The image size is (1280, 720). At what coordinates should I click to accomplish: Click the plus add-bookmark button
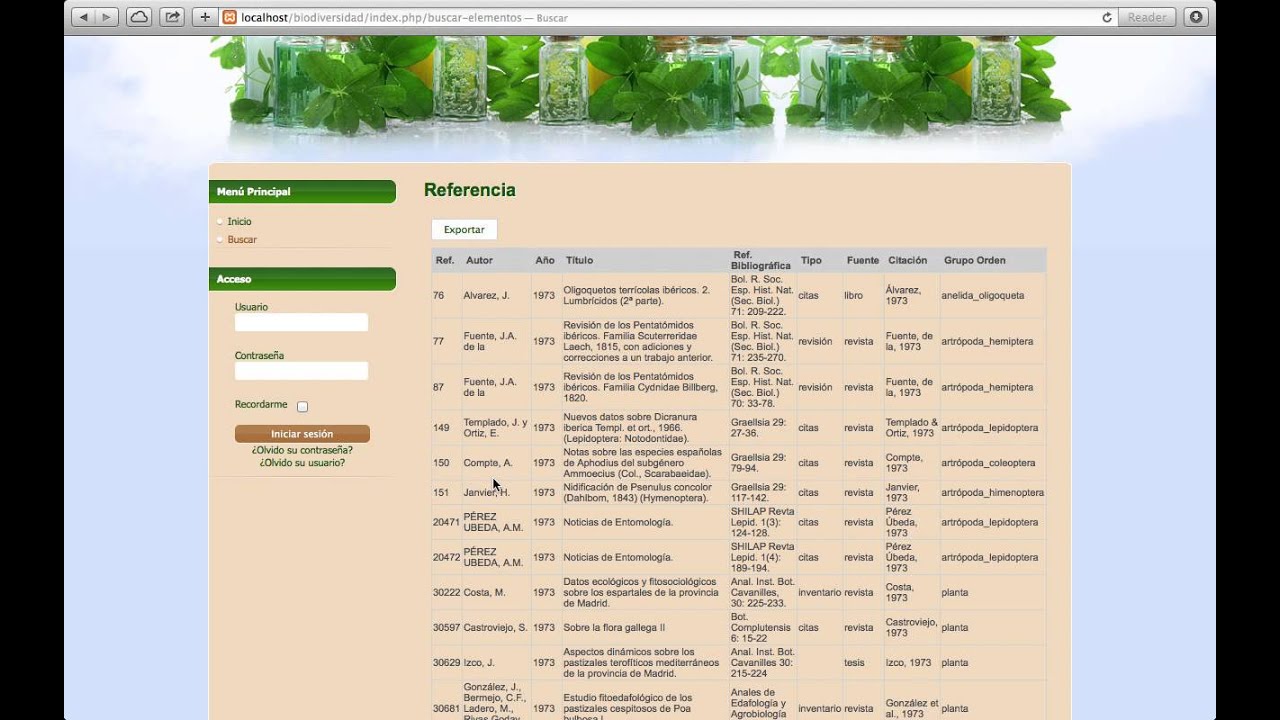204,17
